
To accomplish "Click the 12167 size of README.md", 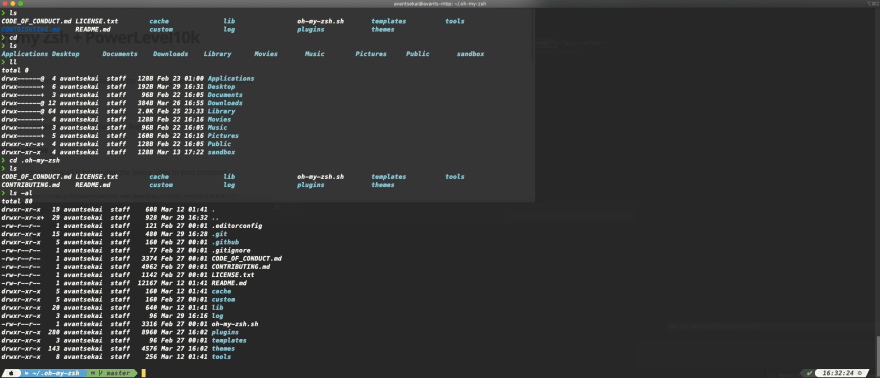I will (148, 283).
